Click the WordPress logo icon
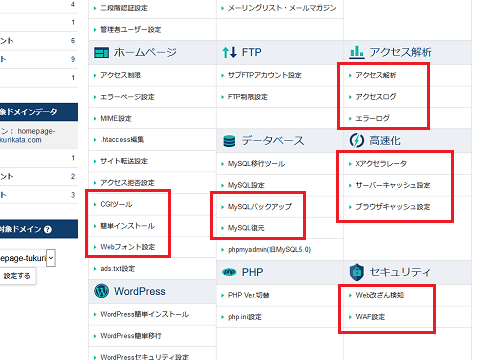Image resolution: width=480 pixels, height=360 pixels. pos(101,291)
